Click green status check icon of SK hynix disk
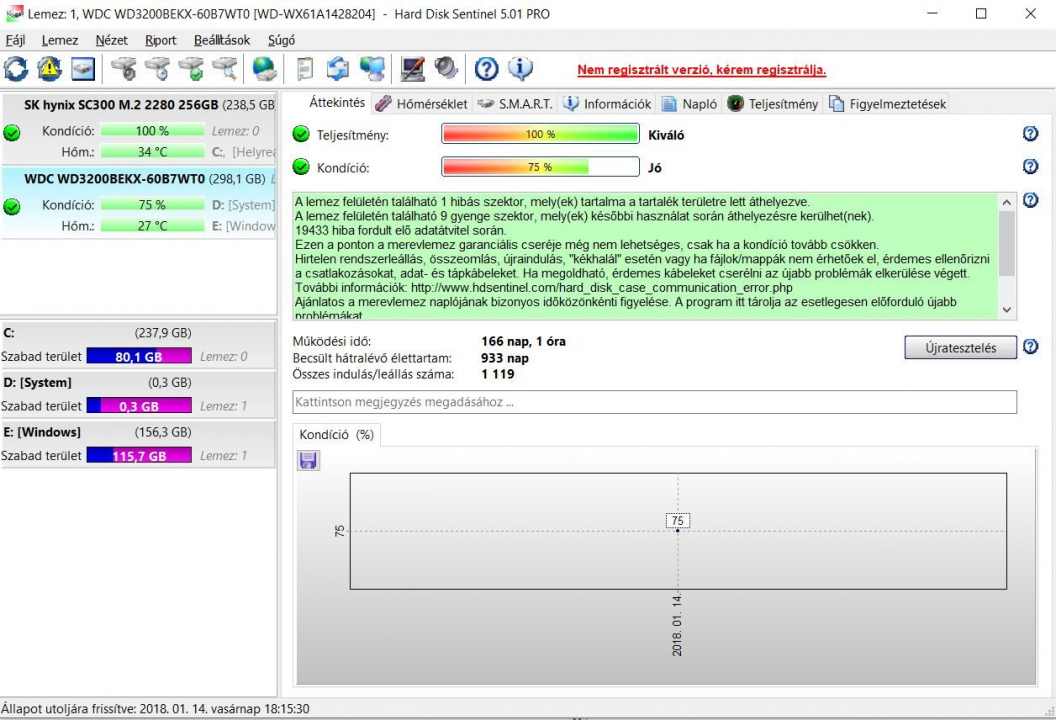1056x720 pixels. pos(11,133)
